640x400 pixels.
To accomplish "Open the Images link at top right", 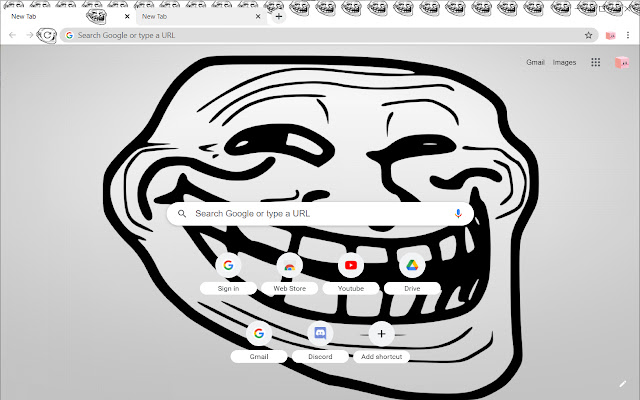I will click(x=564, y=62).
